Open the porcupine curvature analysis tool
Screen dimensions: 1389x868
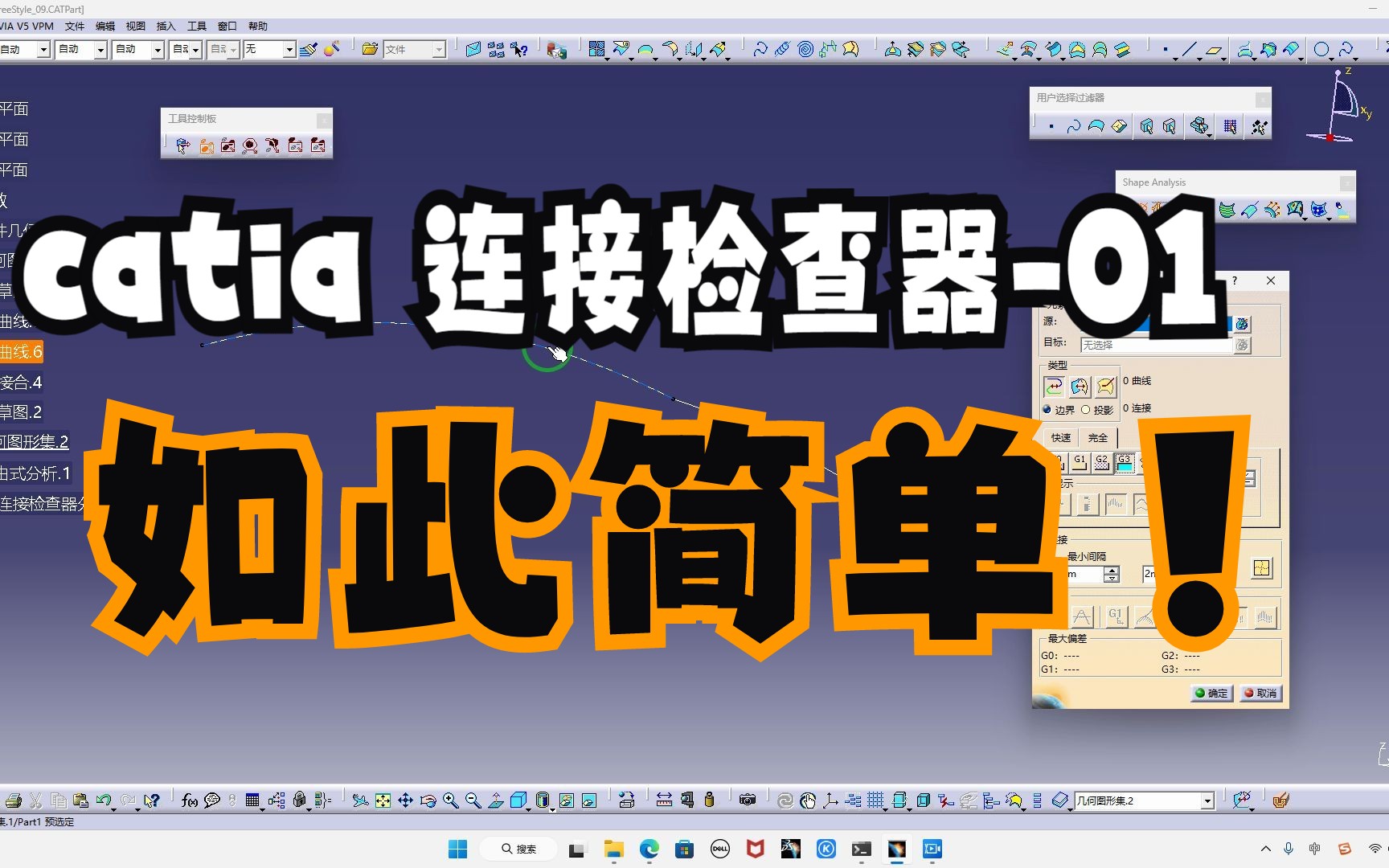(1272, 210)
